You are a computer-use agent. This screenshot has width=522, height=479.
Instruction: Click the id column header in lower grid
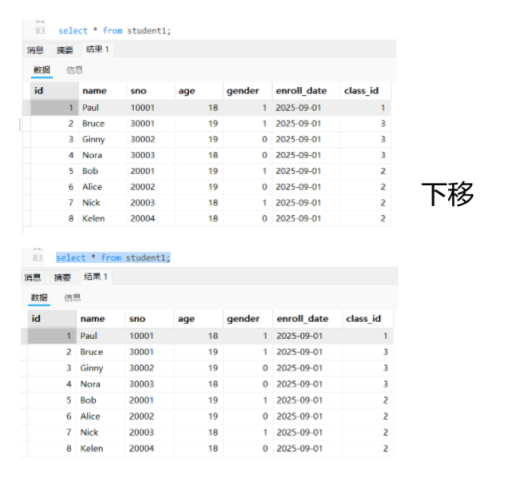(52, 319)
